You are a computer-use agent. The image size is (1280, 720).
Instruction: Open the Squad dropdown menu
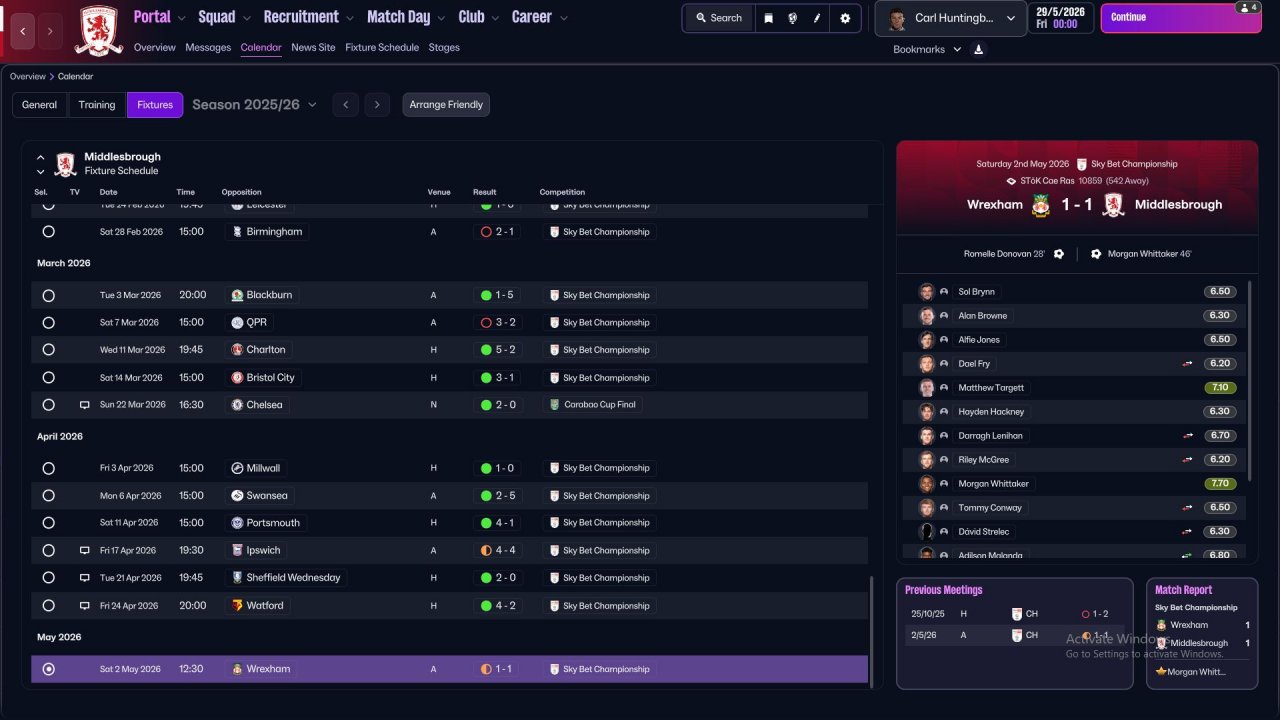click(x=225, y=17)
